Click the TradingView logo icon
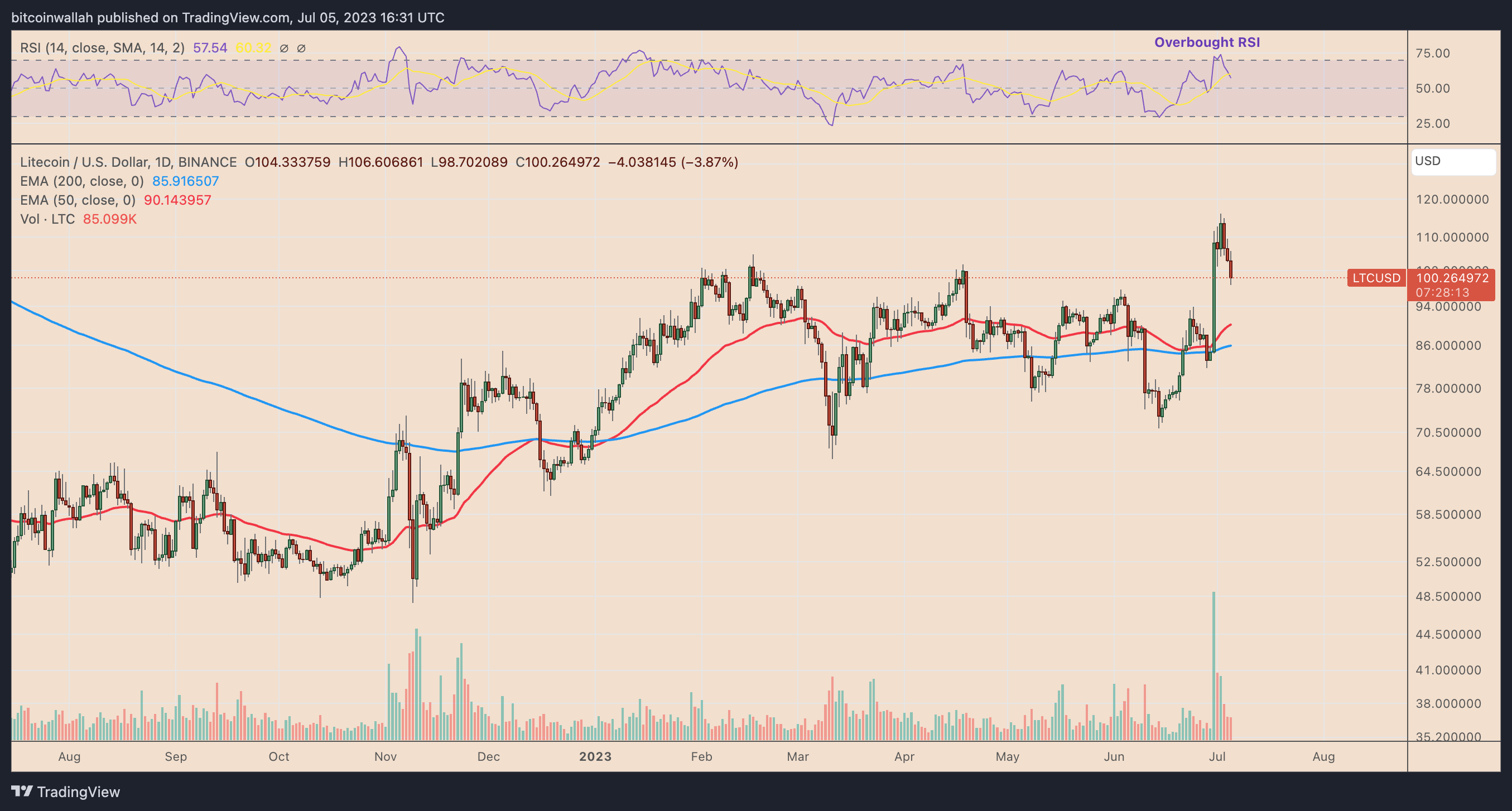Viewport: 1512px width, 811px height. (x=22, y=791)
